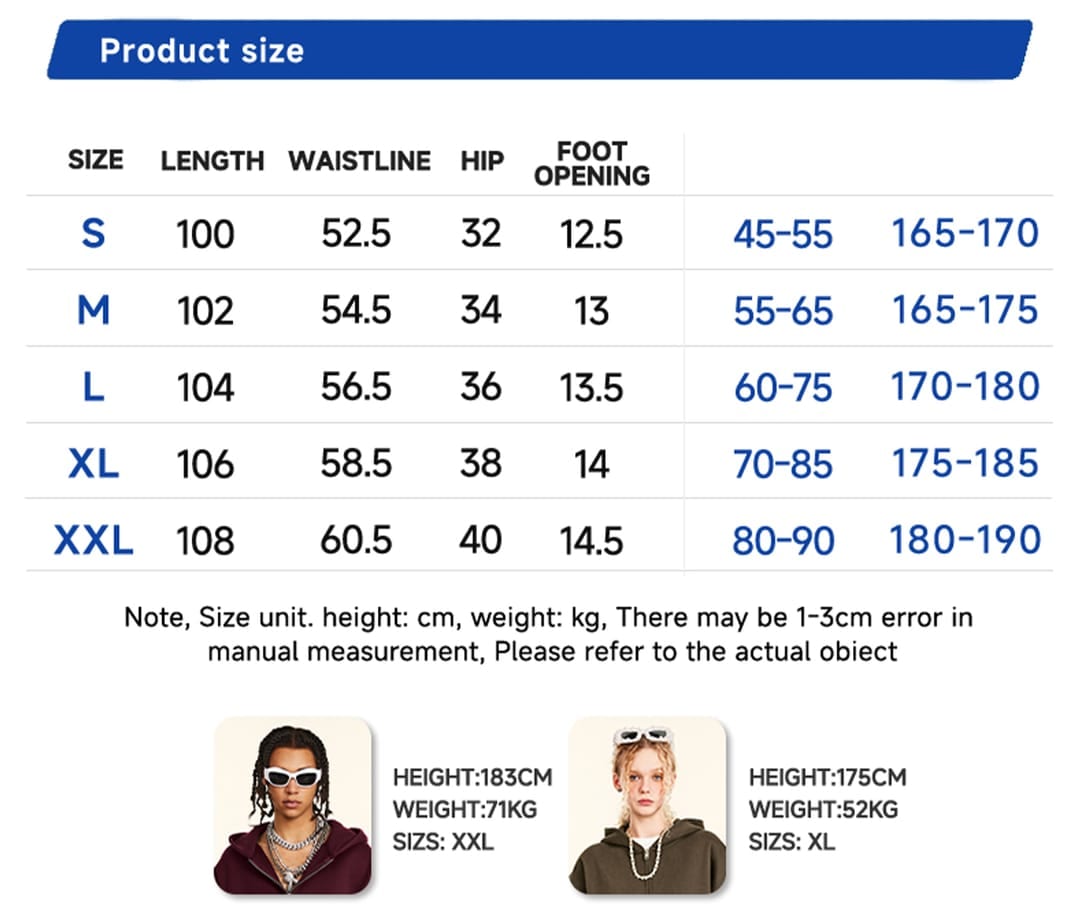1080x922 pixels.
Task: Select the 170-180 height range for L
Action: [x=965, y=386]
